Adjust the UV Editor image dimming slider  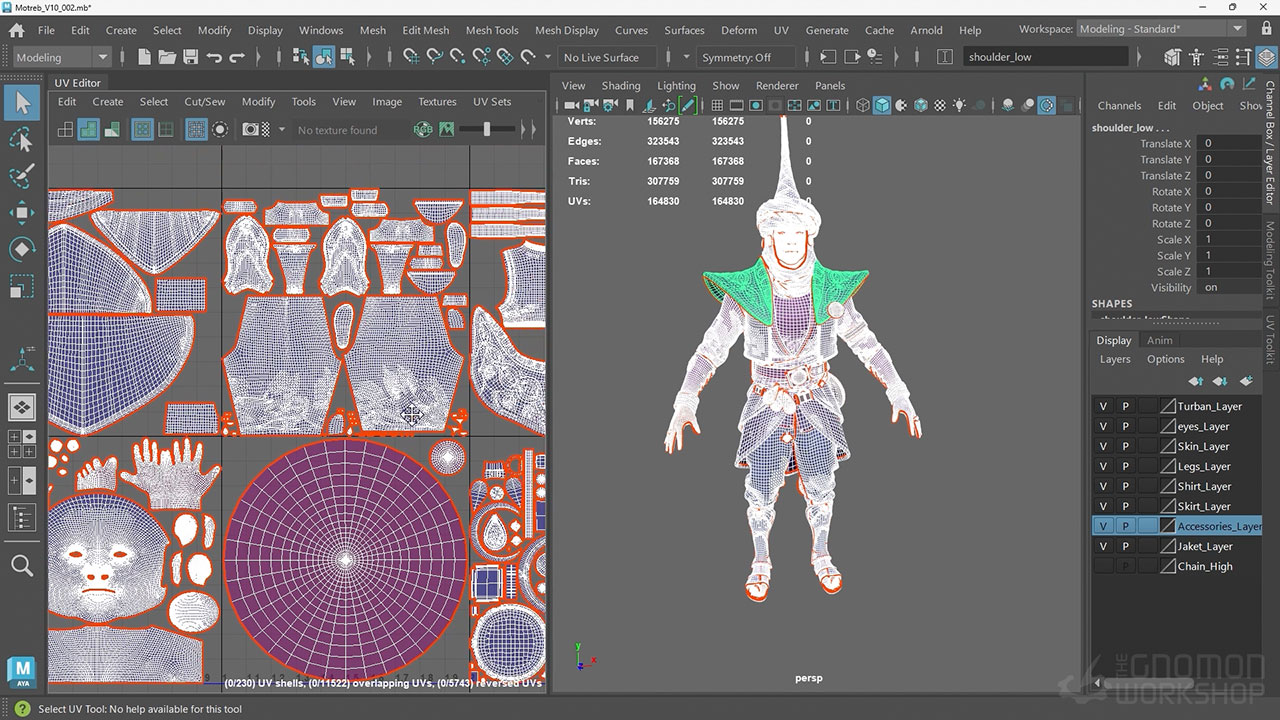pyautogui.click(x=487, y=130)
